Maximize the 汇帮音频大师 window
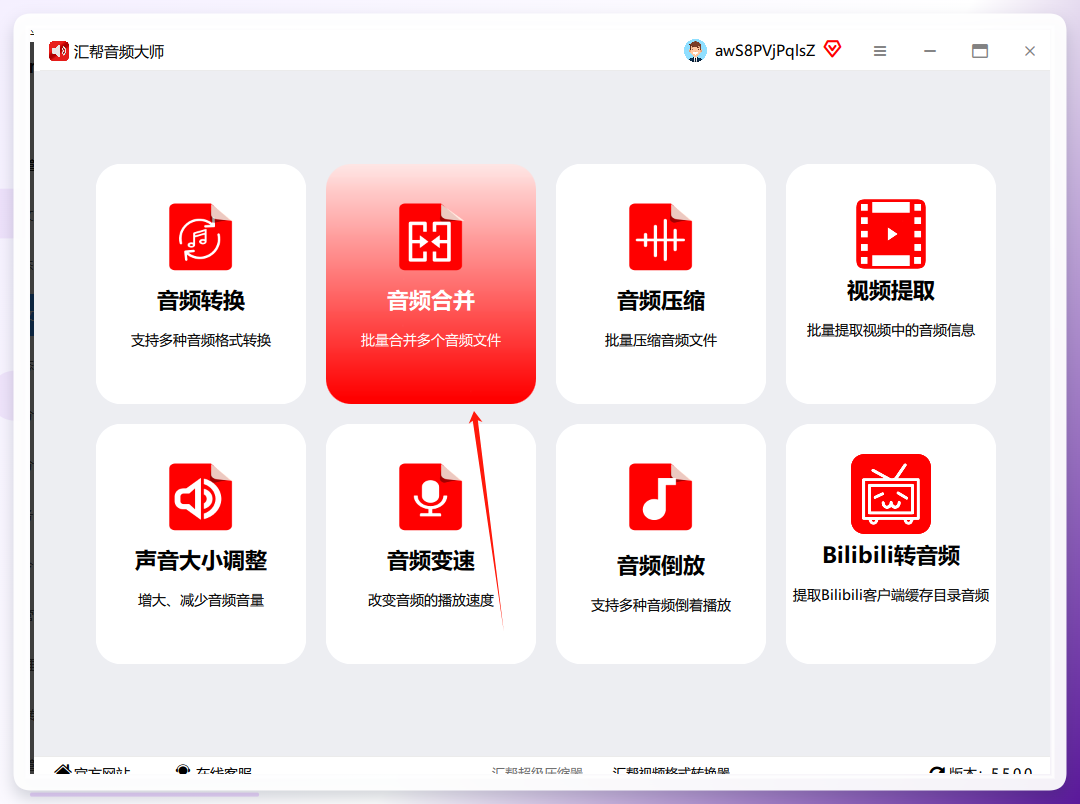Screen dimensions: 1080x804 (x=979, y=51)
